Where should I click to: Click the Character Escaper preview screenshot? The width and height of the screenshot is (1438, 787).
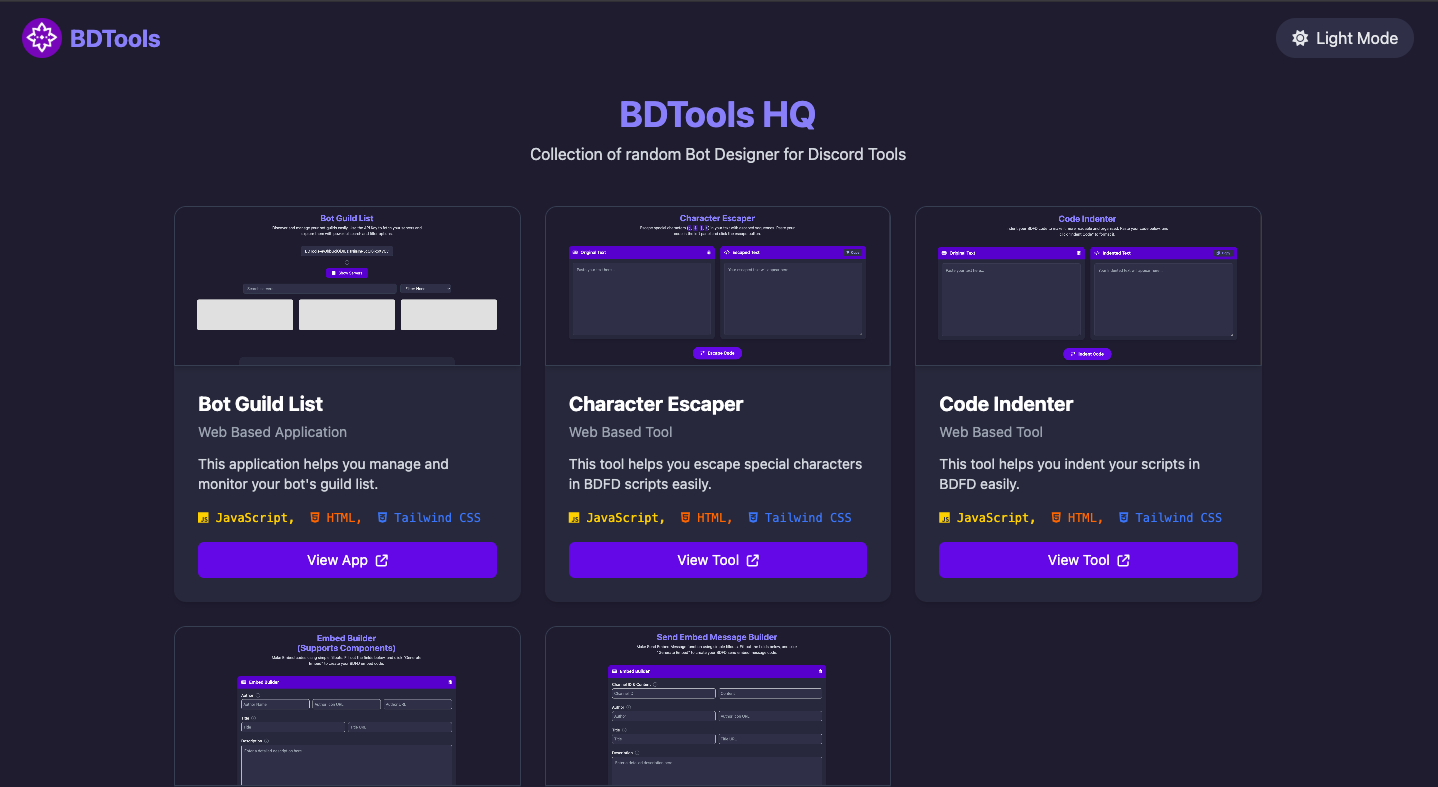coord(717,285)
